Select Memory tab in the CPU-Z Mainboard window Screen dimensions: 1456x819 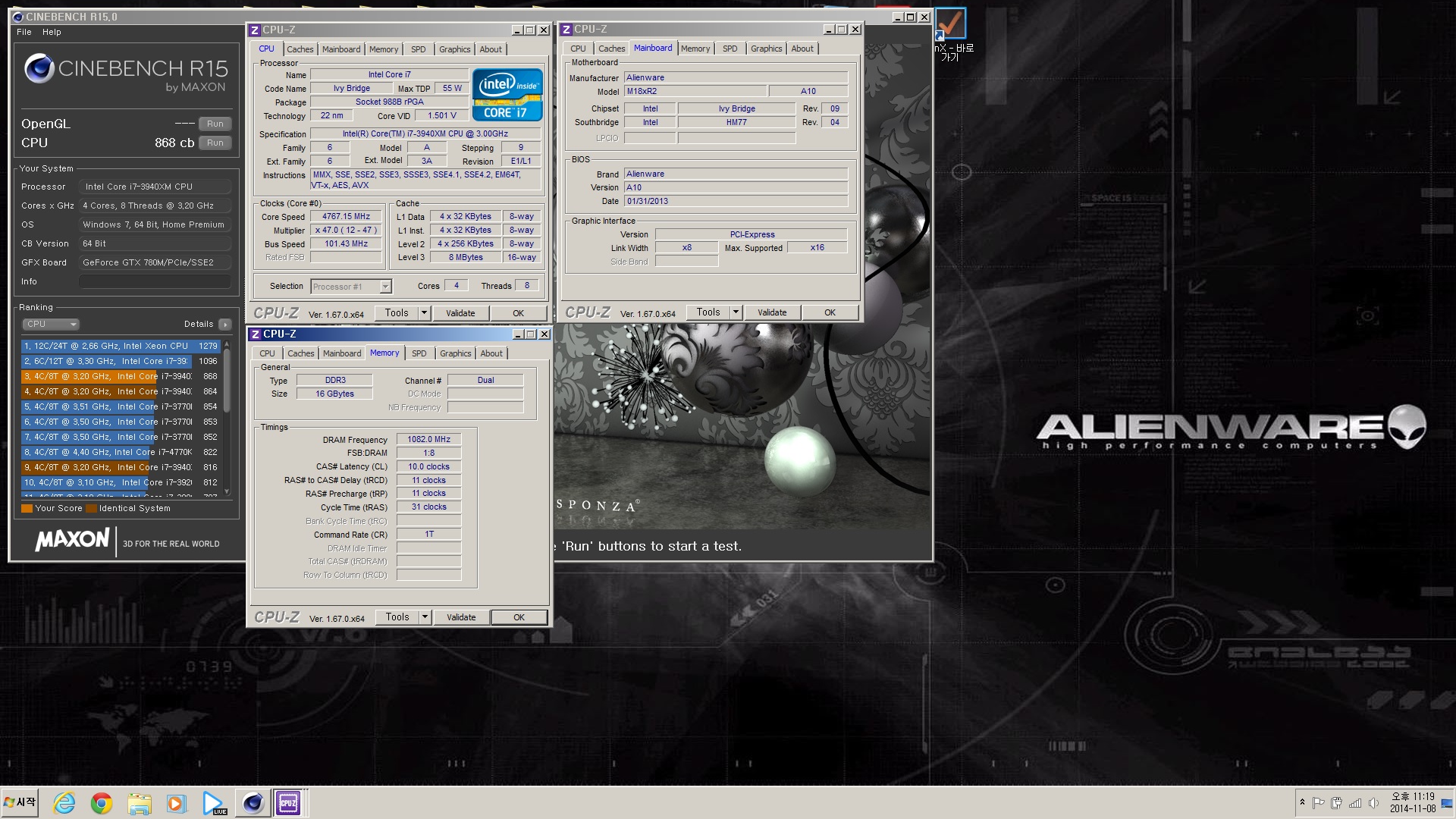695,49
